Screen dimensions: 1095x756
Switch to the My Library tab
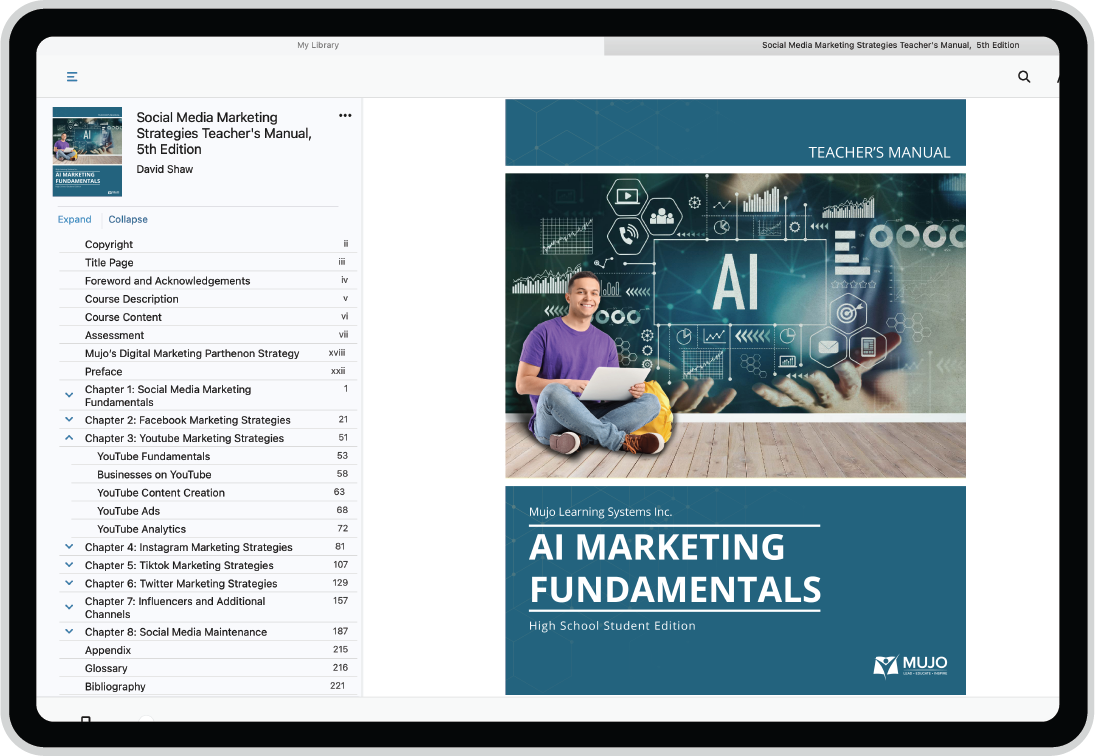tap(318, 45)
